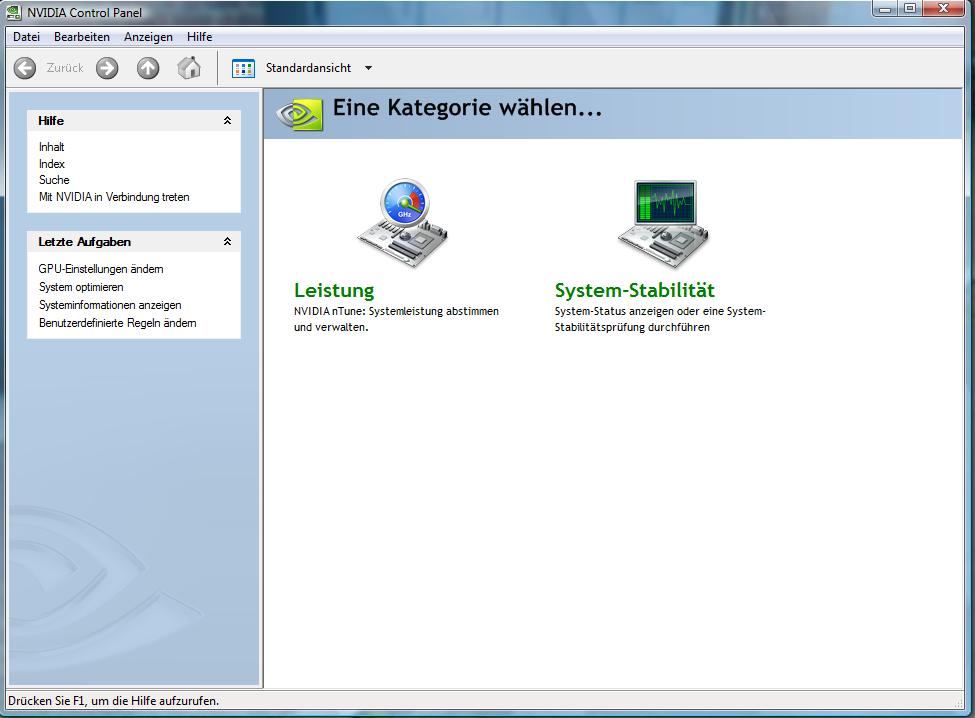Click the Up arrow toolbar button
This screenshot has height=718, width=975.
tap(148, 68)
